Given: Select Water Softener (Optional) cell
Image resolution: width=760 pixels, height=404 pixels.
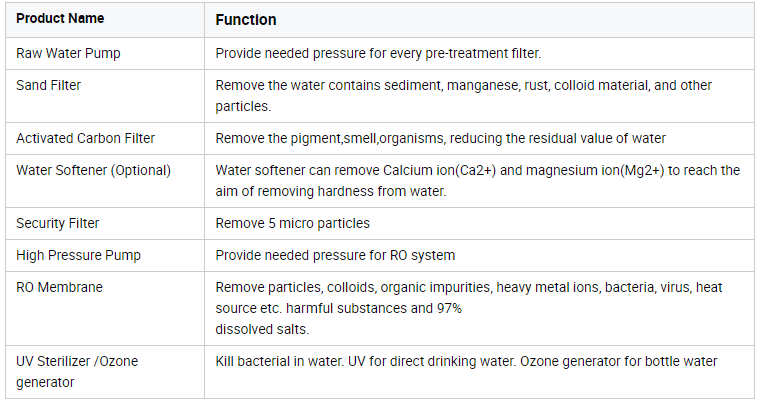Looking at the screenshot, I should (x=94, y=170).
